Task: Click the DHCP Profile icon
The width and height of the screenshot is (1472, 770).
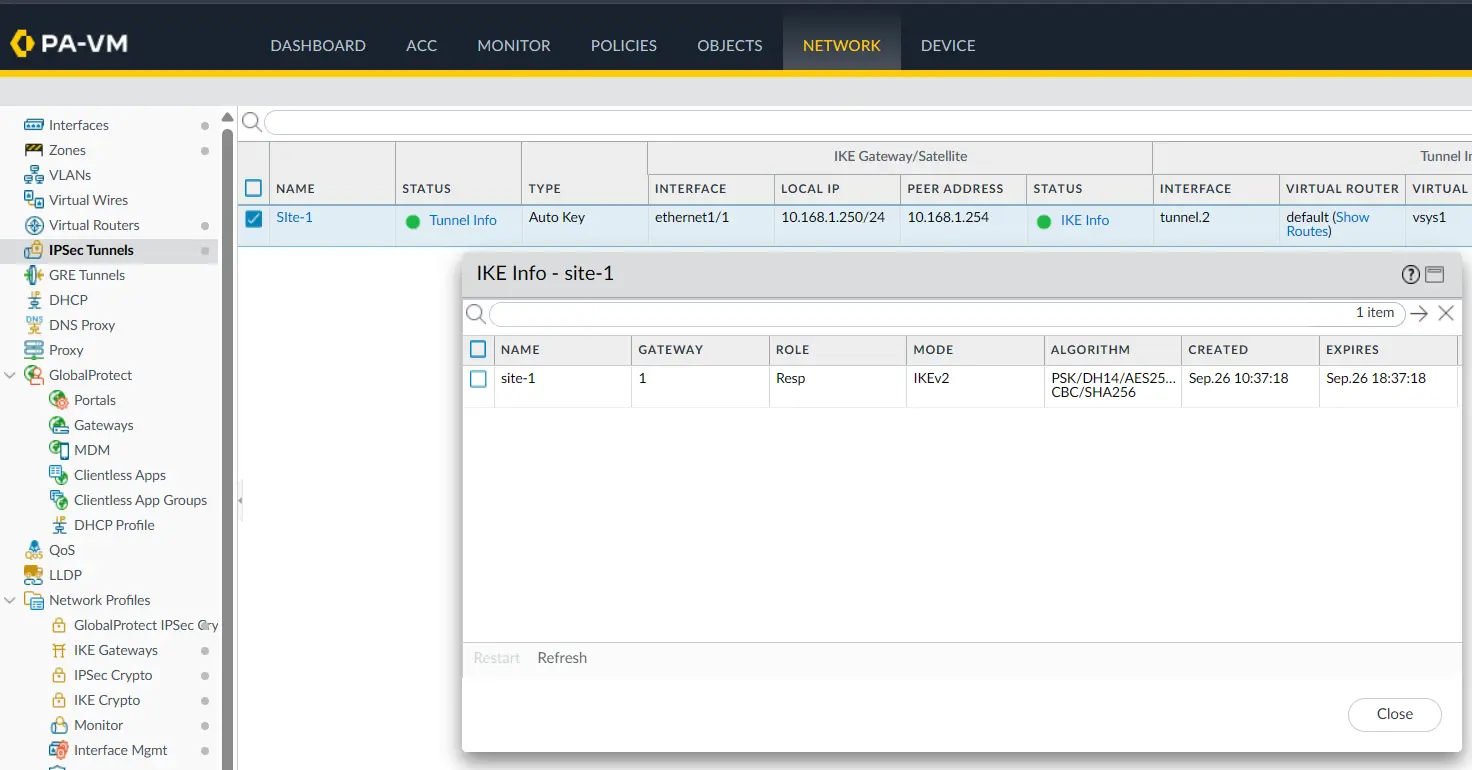Action: (59, 525)
